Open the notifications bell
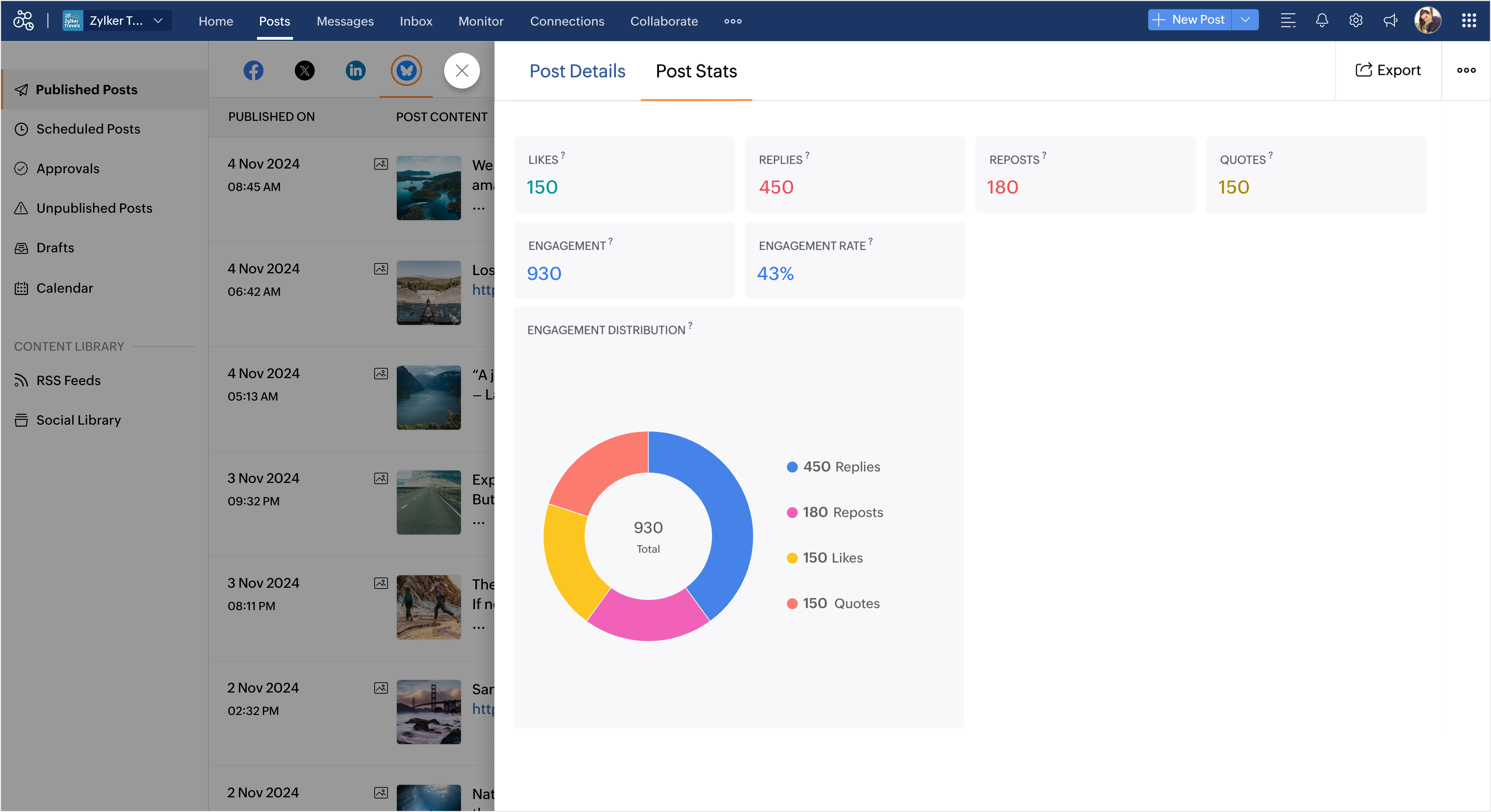The width and height of the screenshot is (1491, 812). click(x=1322, y=20)
